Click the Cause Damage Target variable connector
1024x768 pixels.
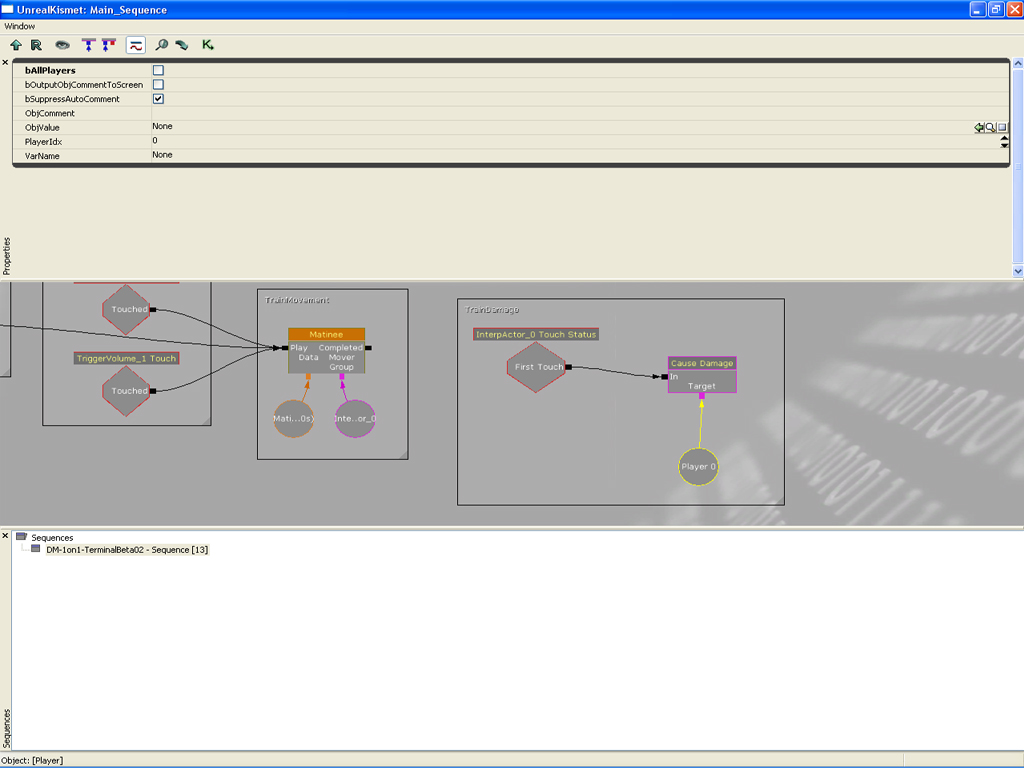[x=702, y=396]
